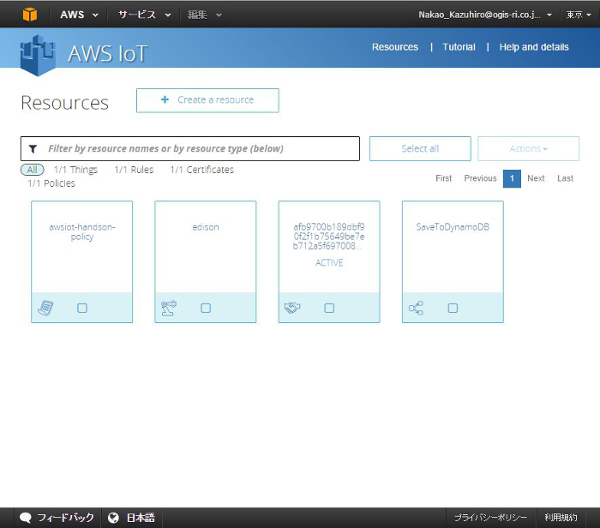
Task: Click the resource filter input field
Action: 190,148
